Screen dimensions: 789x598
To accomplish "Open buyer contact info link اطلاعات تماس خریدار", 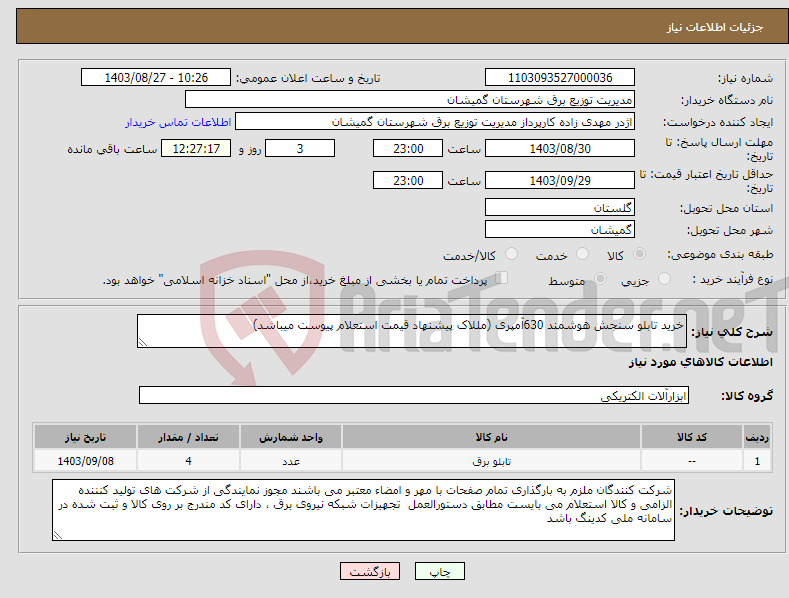I will (x=178, y=122).
